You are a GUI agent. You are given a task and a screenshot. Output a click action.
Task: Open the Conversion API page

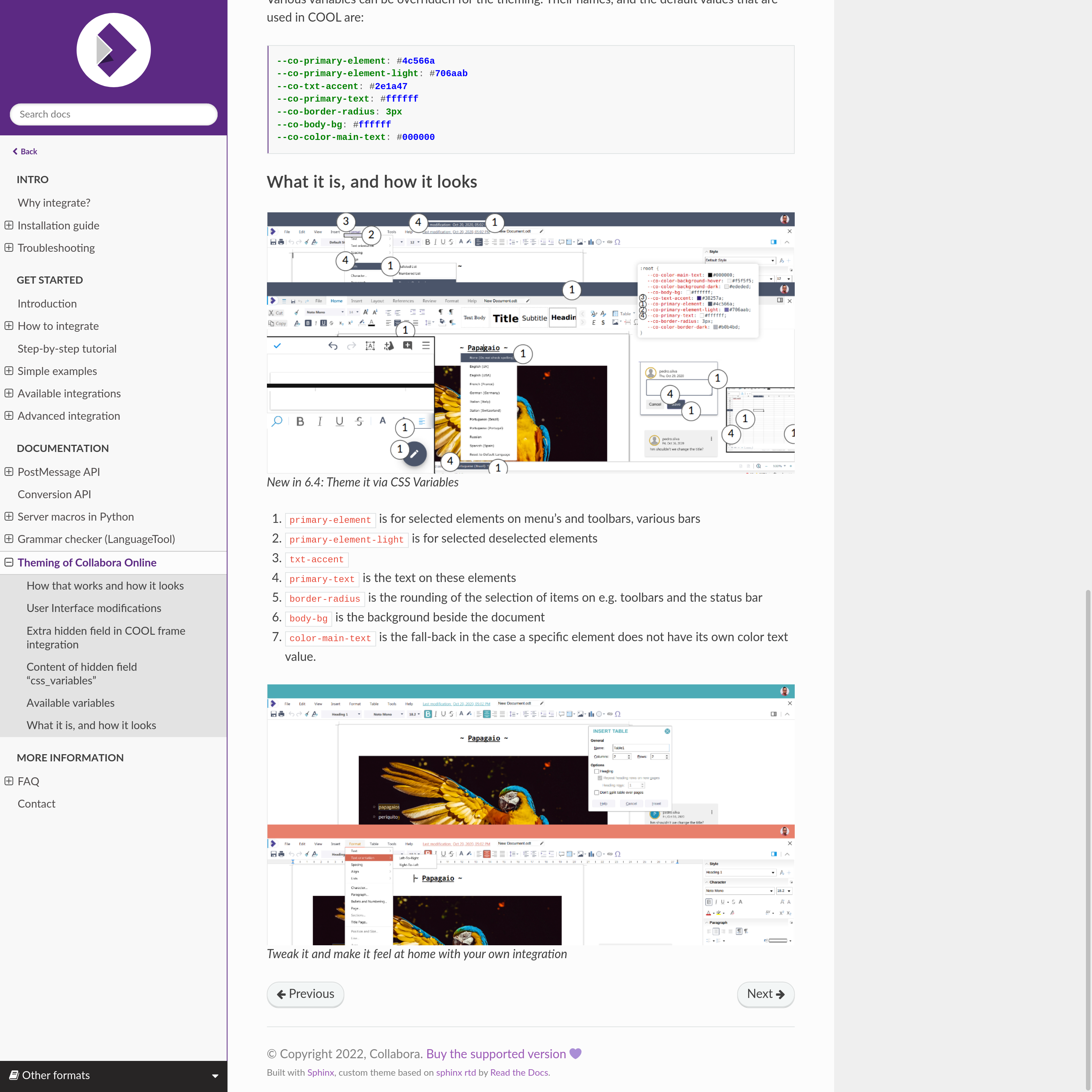click(x=54, y=494)
